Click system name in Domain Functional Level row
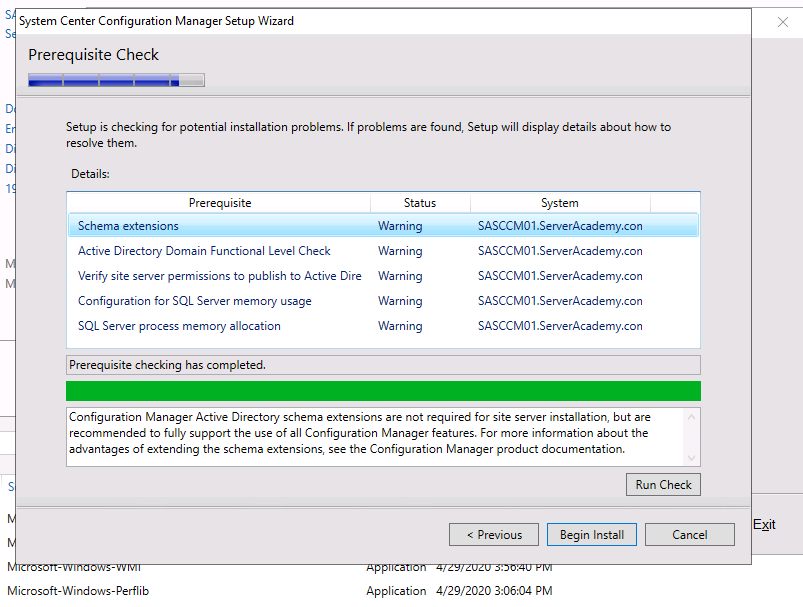This screenshot has width=803, height=607. [x=560, y=251]
